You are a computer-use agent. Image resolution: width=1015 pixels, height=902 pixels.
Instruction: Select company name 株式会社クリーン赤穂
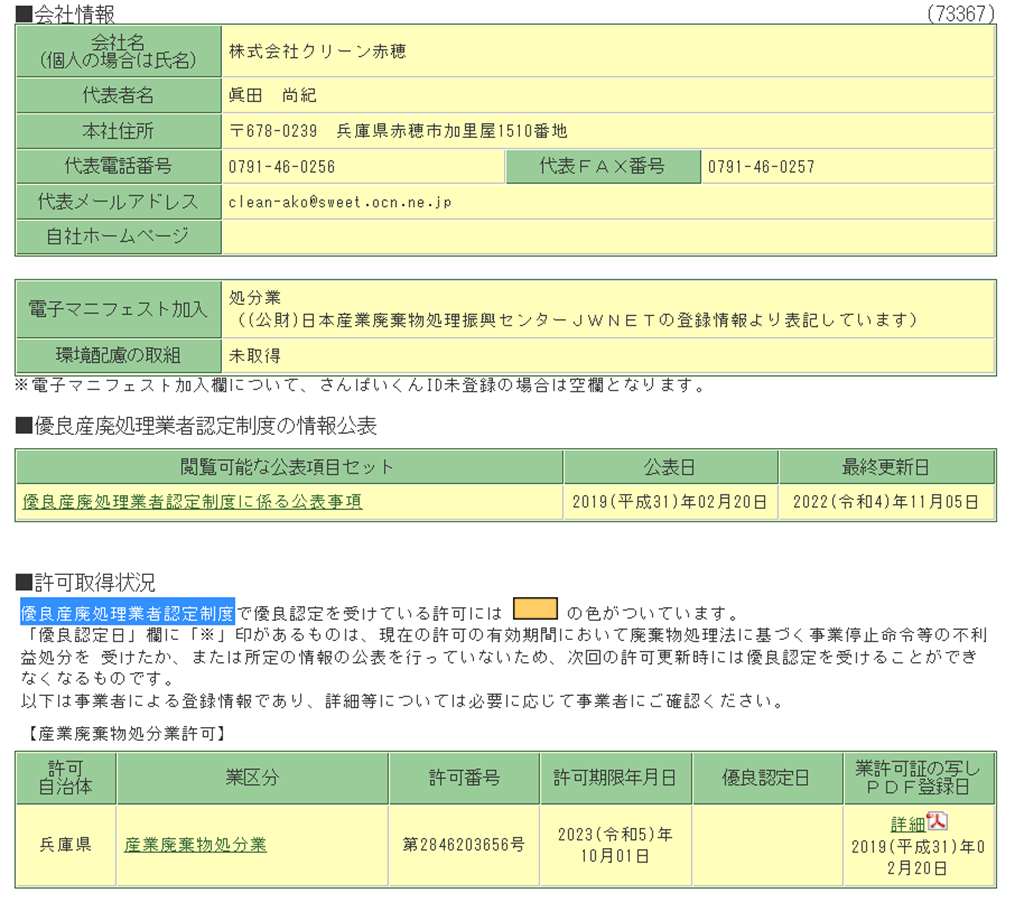tap(317, 52)
